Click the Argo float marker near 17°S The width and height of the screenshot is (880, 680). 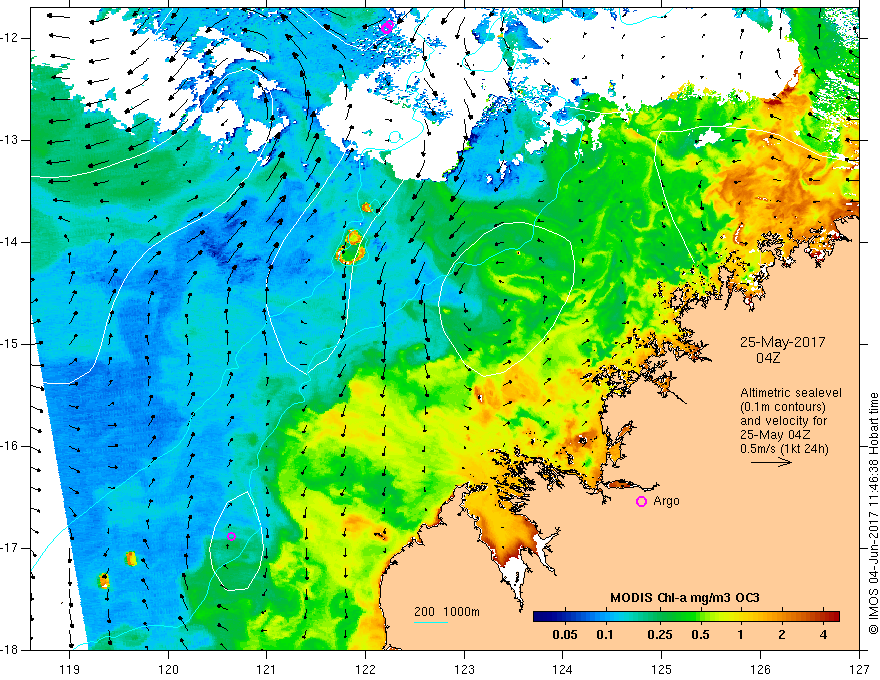click(231, 536)
